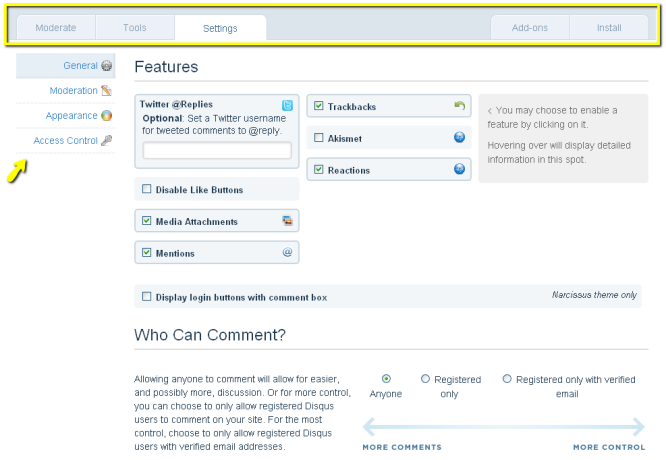
Task: Click the blue Reactions icon
Action: click(x=460, y=170)
